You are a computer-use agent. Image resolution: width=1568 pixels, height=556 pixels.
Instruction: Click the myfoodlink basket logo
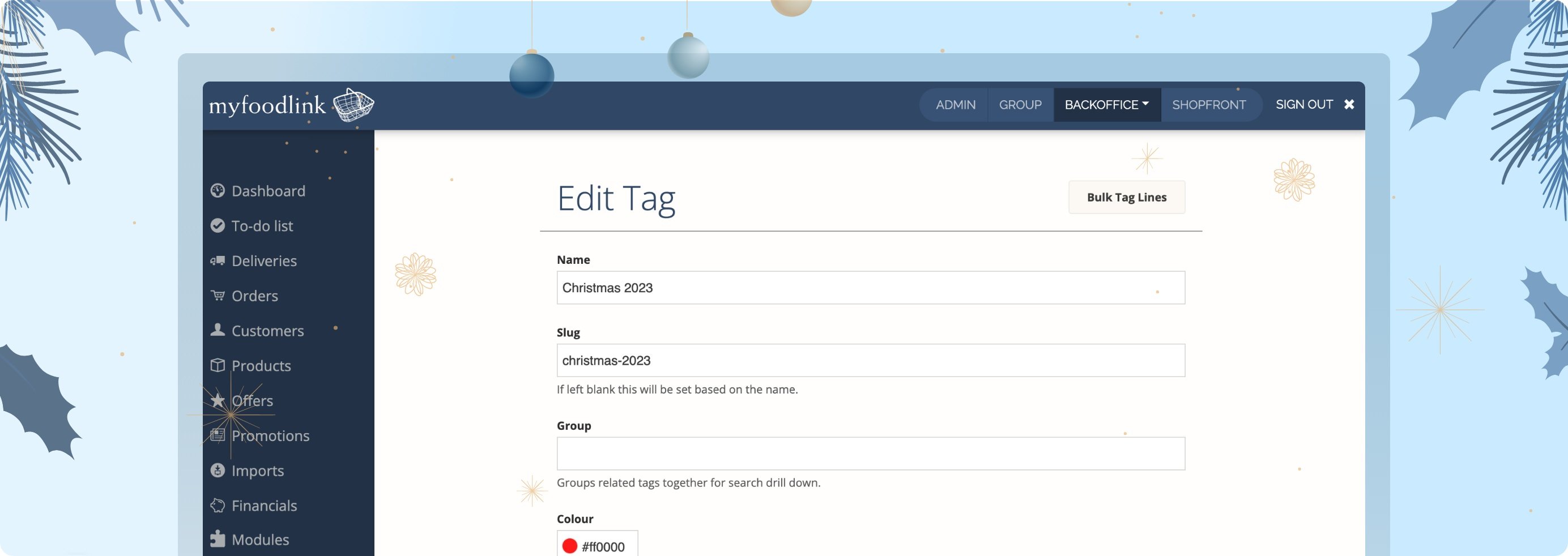click(353, 105)
